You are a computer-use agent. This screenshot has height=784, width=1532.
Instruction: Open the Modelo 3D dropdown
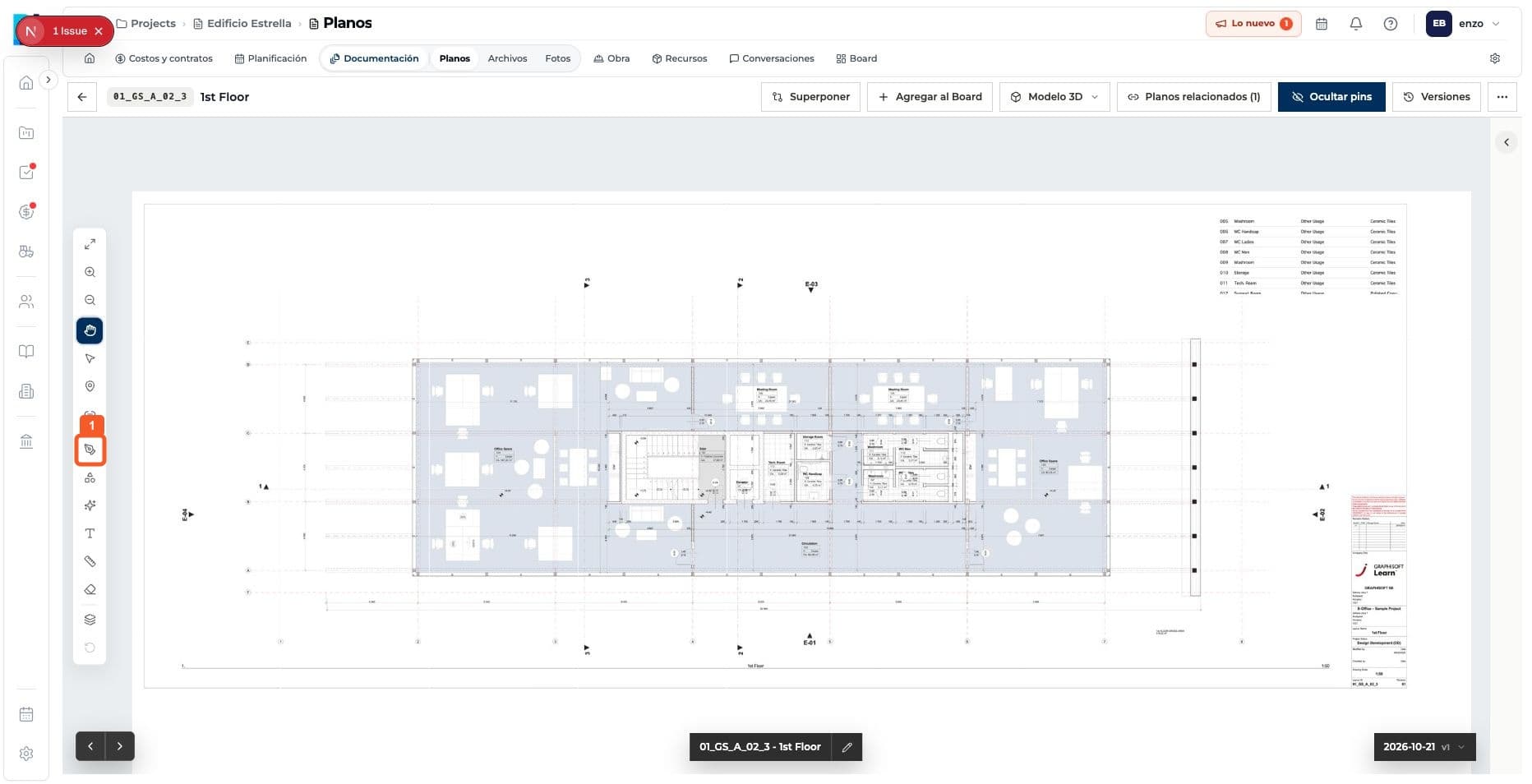(1054, 97)
